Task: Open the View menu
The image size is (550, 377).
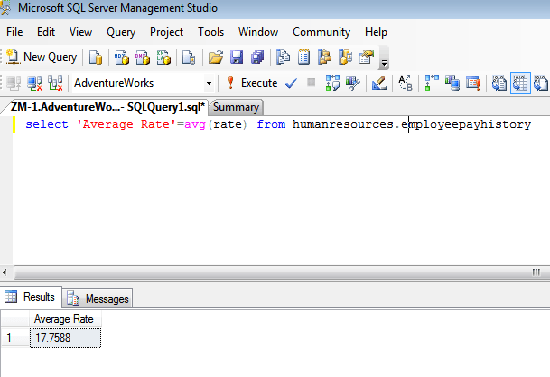Action: (81, 32)
